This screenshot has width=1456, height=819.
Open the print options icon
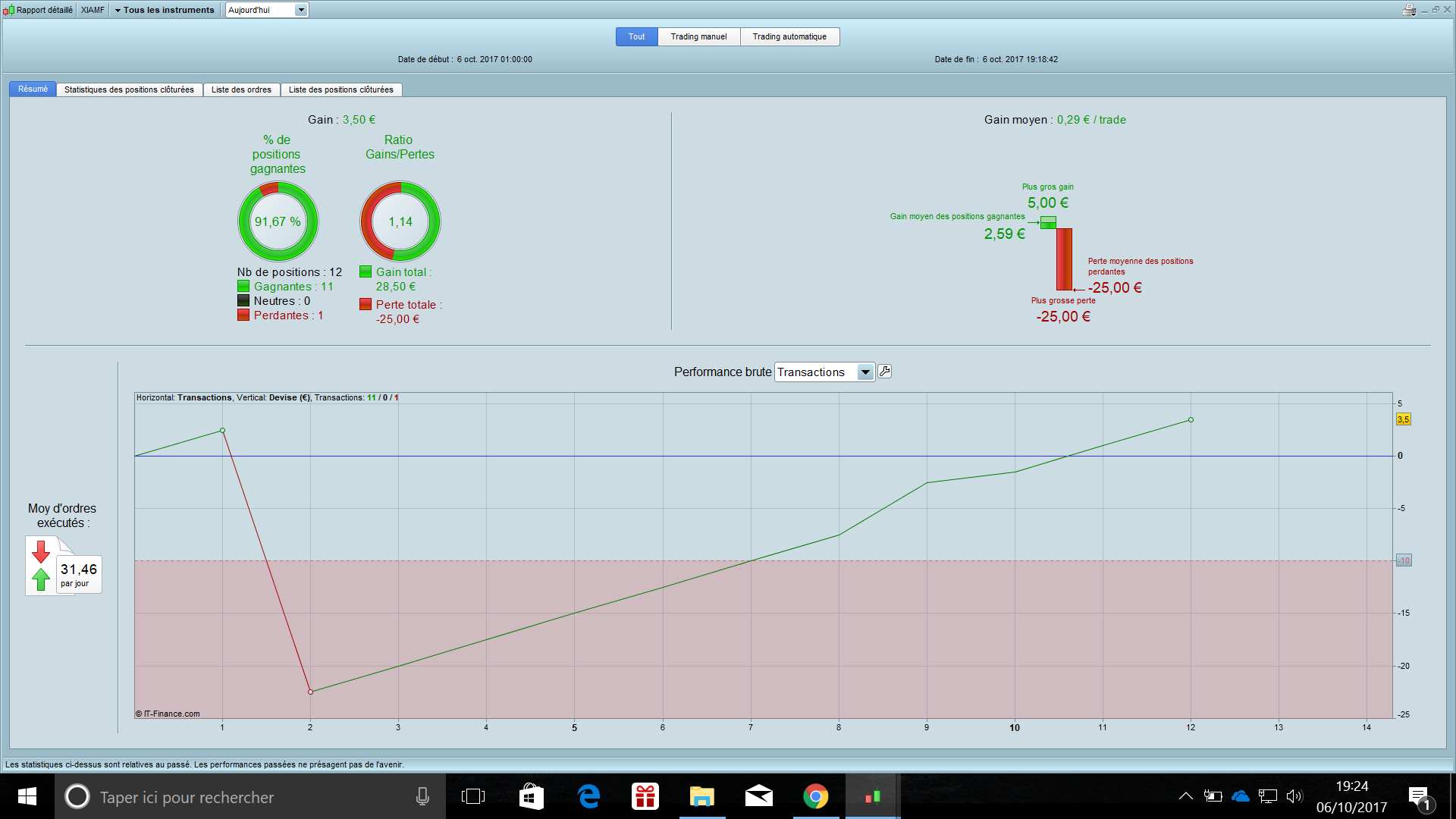pos(1409,10)
